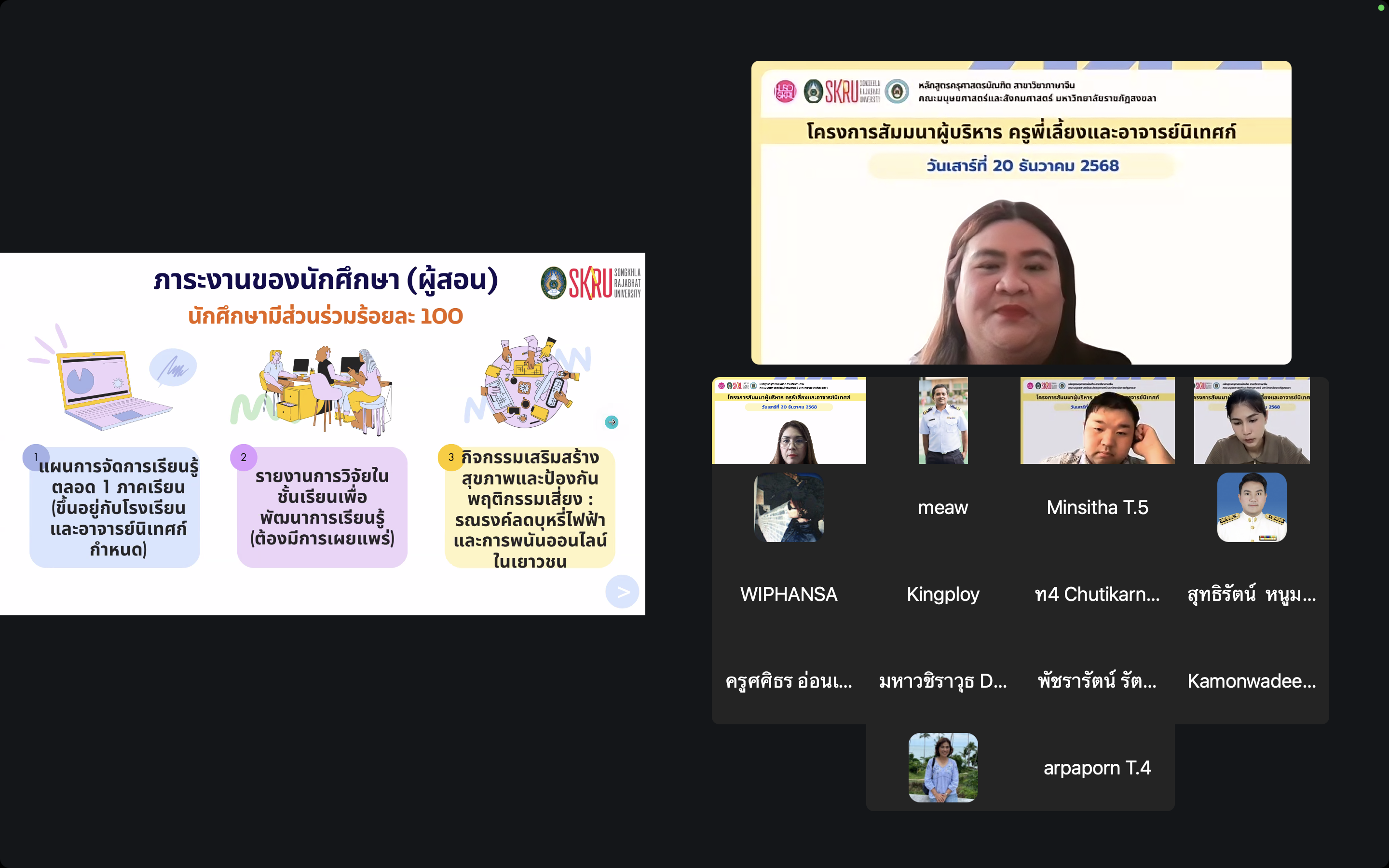Click slide item 3 yellow activity box
Screen dimensions: 1389x868
click(x=530, y=507)
